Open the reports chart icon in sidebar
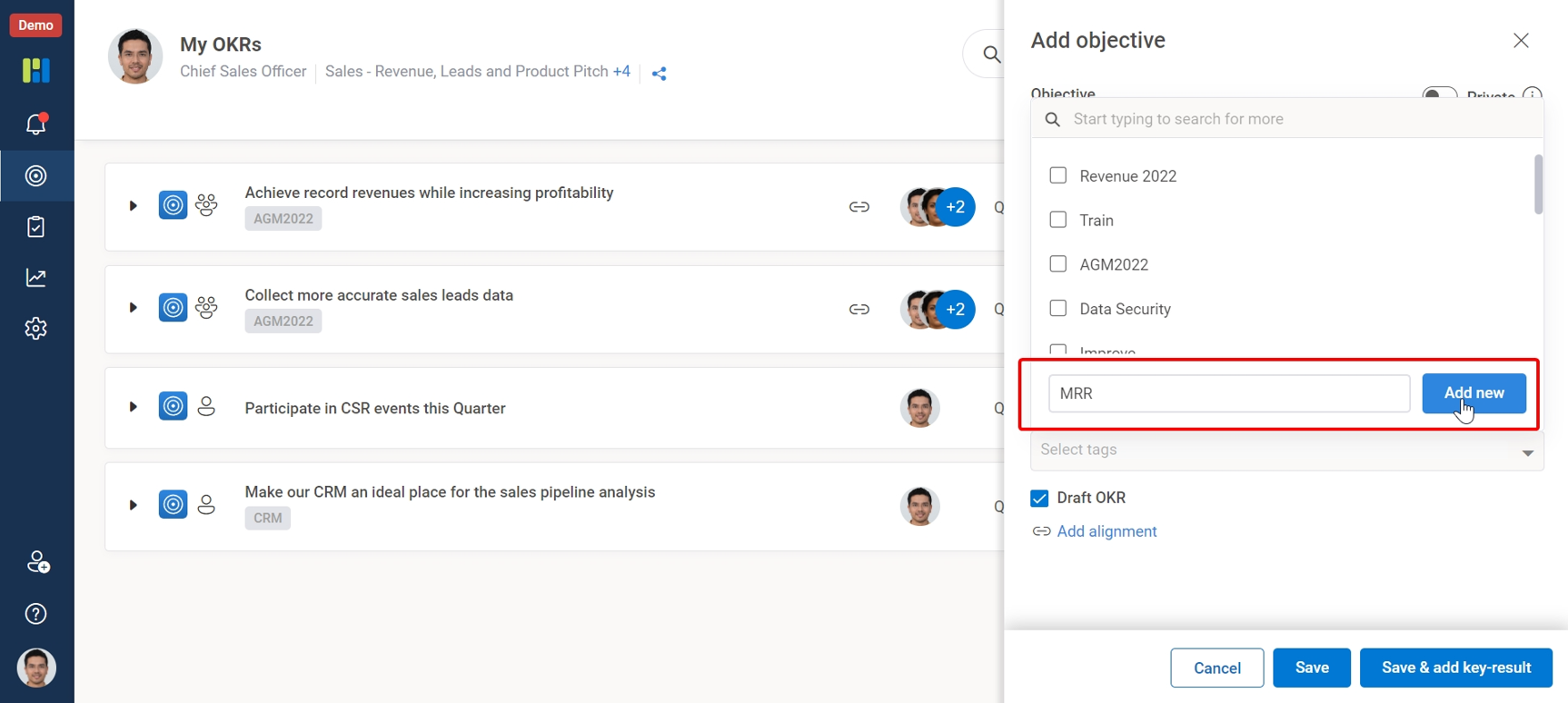1568x703 pixels. pyautogui.click(x=36, y=277)
